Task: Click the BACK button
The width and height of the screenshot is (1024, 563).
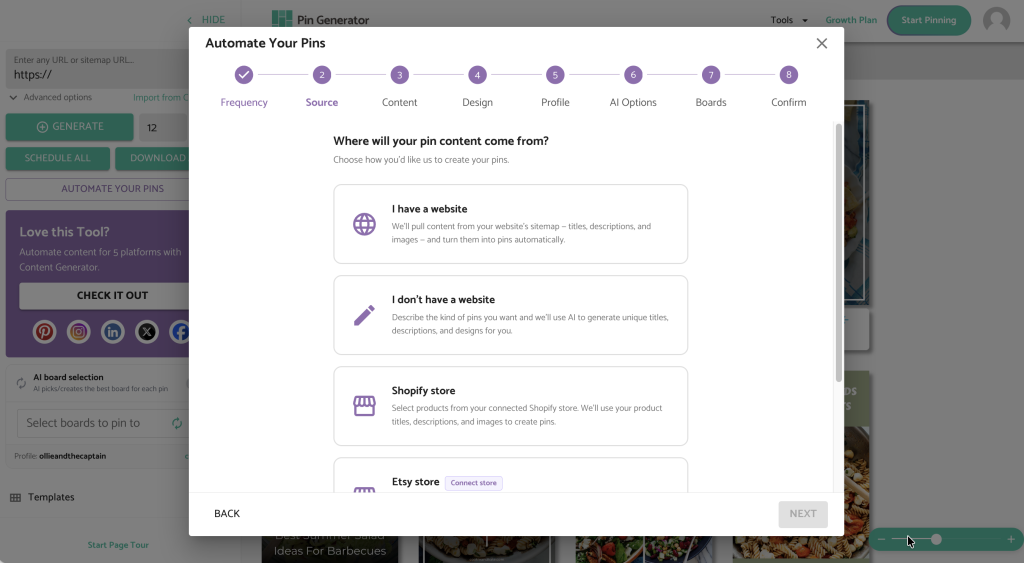Action: (227, 514)
